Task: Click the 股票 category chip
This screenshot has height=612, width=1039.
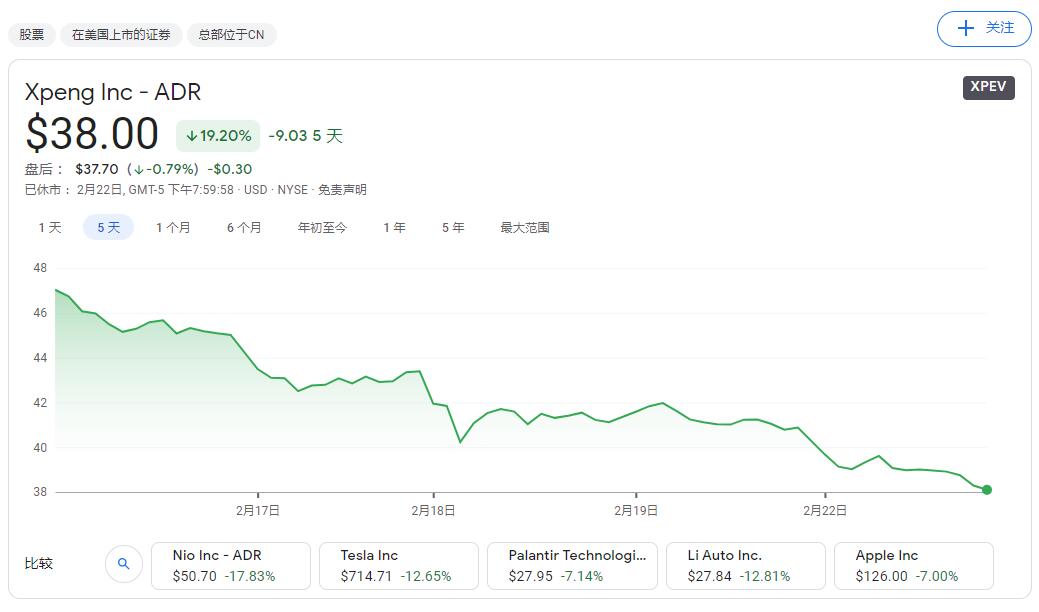Action: click(31, 34)
